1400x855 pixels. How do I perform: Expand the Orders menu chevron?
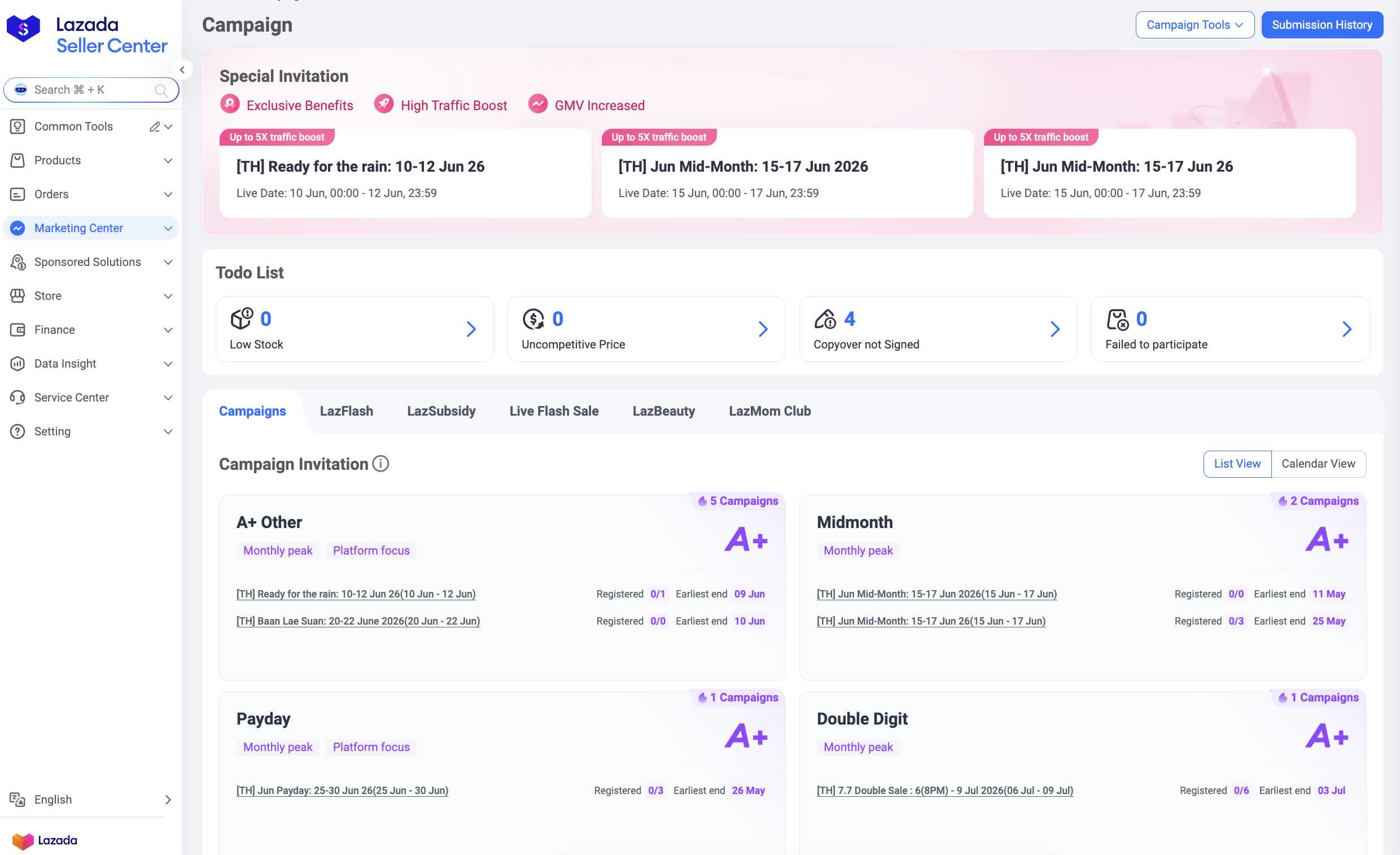(x=168, y=194)
